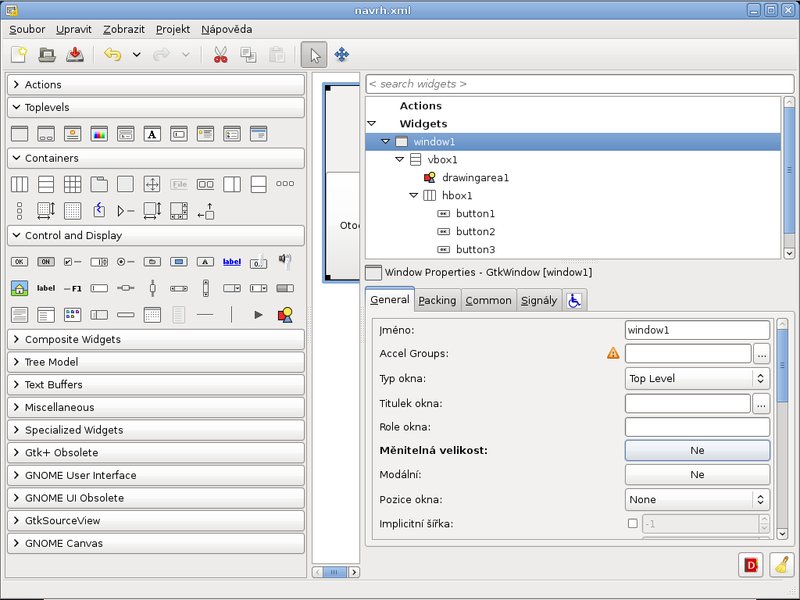
Task: Open the Projekt menu
Action: pyautogui.click(x=173, y=30)
